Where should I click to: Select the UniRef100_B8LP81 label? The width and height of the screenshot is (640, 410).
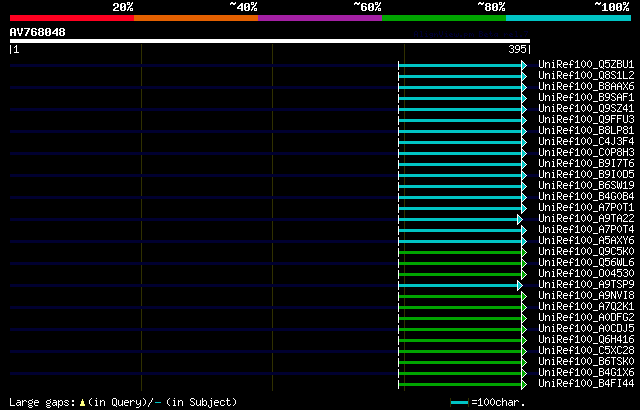(586, 131)
